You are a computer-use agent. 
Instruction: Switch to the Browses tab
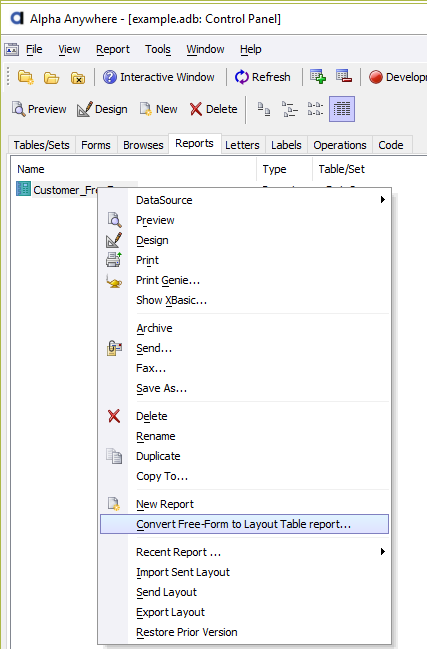click(x=143, y=145)
